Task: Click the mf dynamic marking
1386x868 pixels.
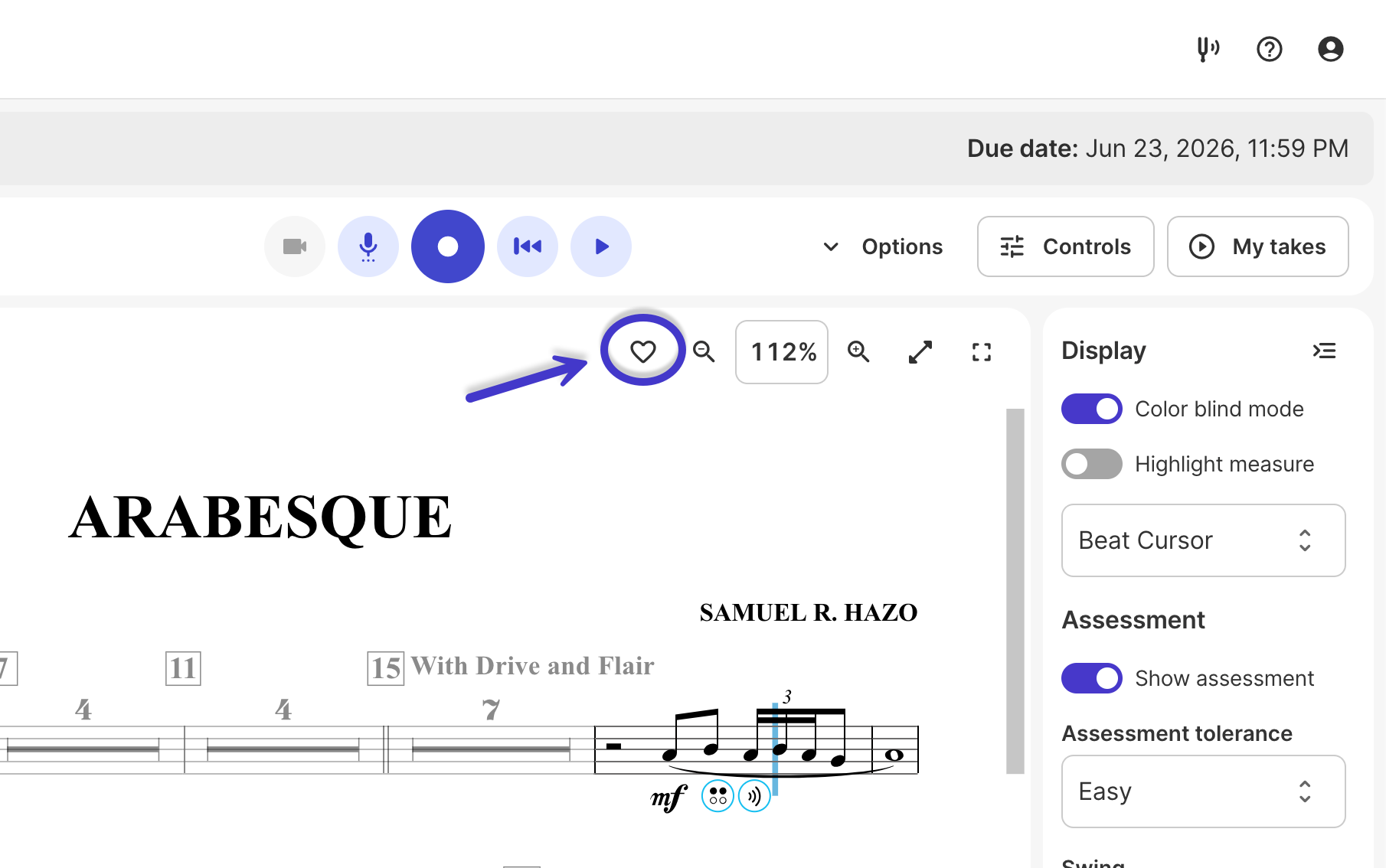Action: tap(668, 798)
